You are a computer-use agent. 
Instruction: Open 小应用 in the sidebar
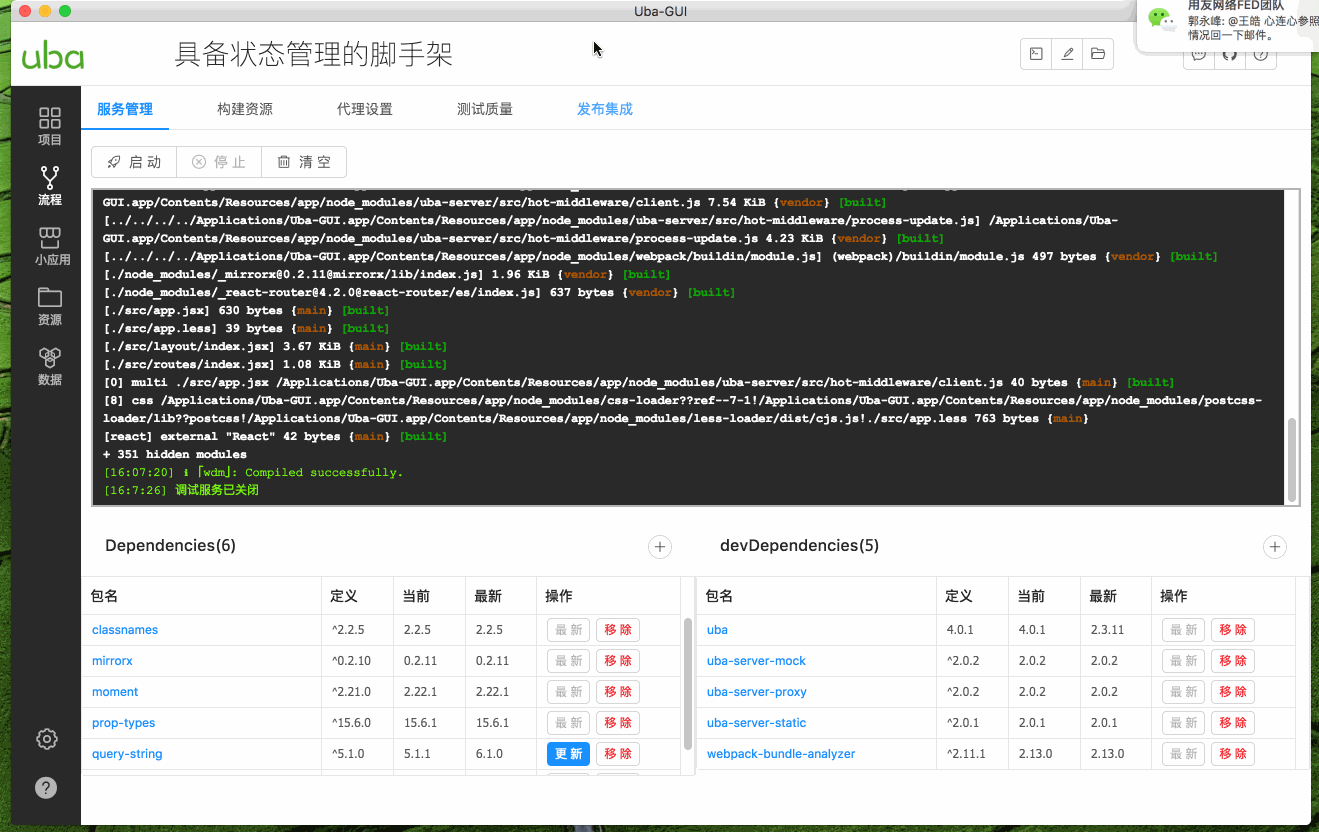coord(50,247)
